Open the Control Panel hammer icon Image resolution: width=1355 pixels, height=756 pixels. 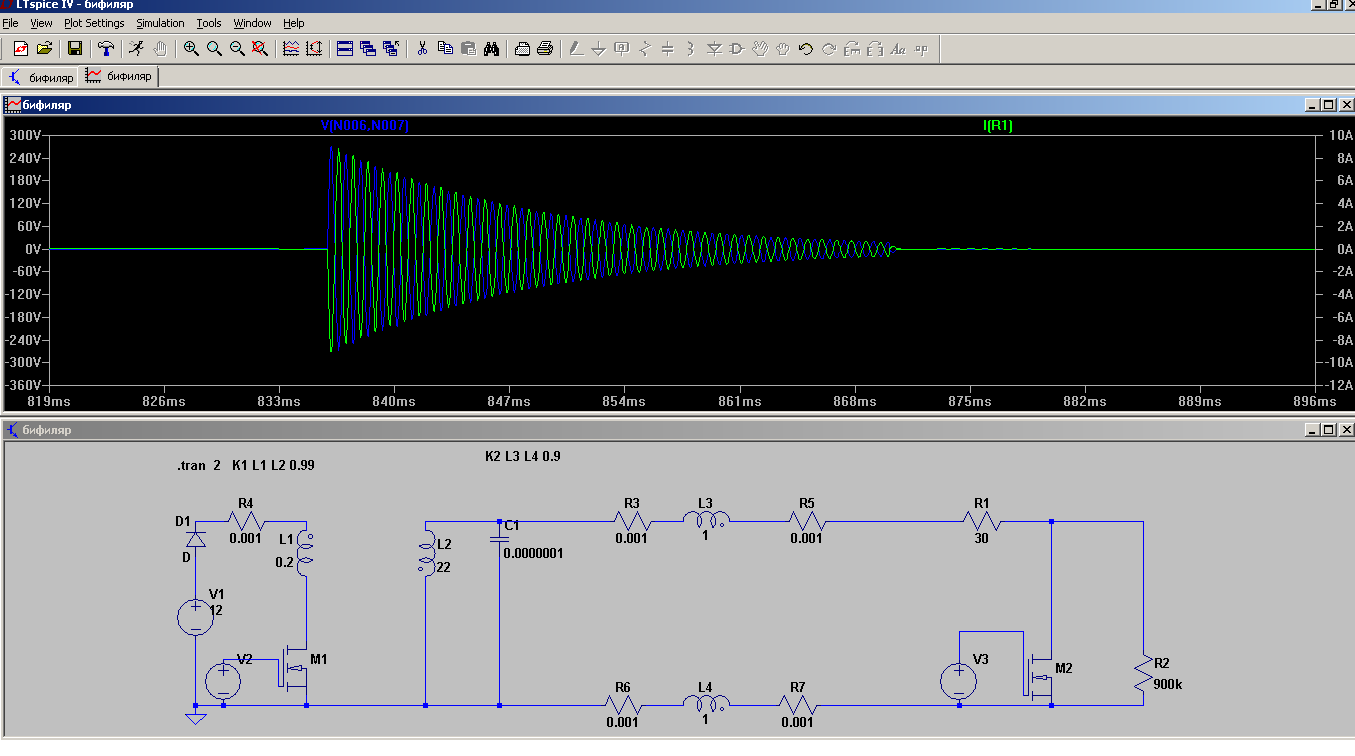click(106, 48)
